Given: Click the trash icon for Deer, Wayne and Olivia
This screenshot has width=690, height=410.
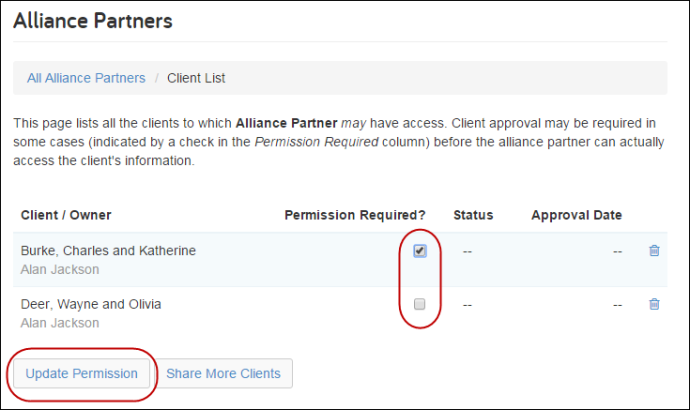Looking at the screenshot, I should pos(654,304).
